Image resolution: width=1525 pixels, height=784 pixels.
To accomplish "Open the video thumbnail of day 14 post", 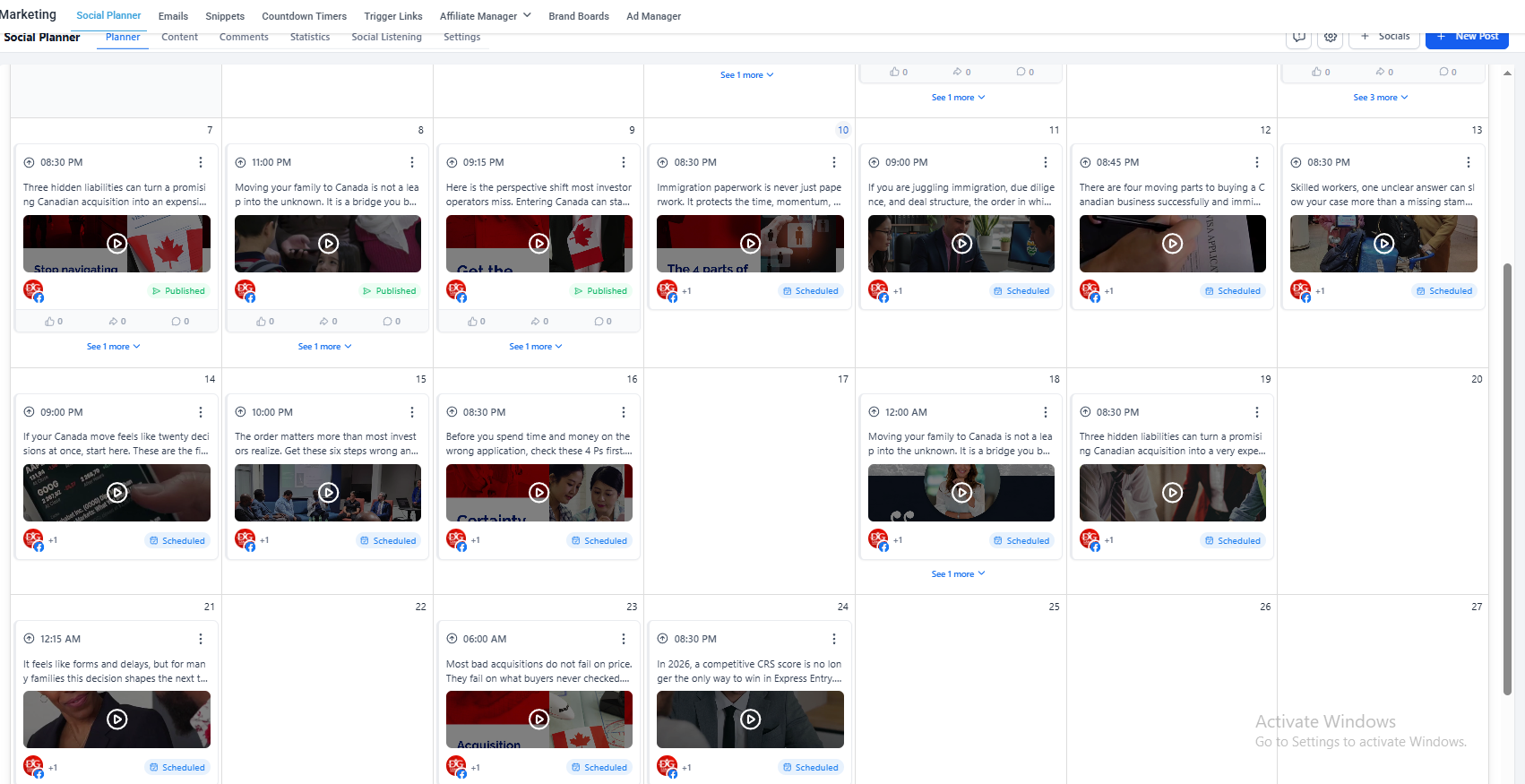I will [117, 493].
